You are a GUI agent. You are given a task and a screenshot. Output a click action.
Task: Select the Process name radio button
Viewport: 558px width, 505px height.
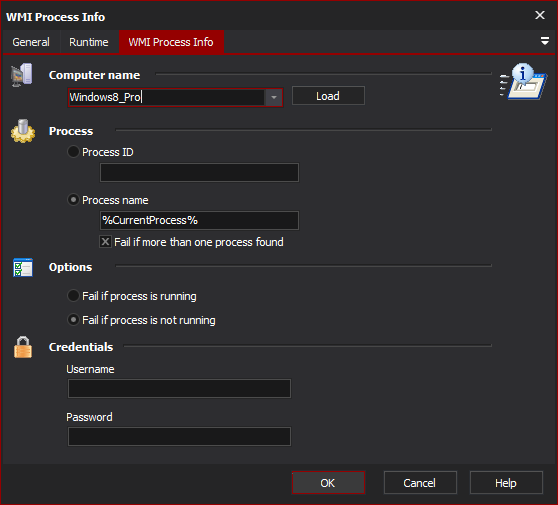pos(73,200)
